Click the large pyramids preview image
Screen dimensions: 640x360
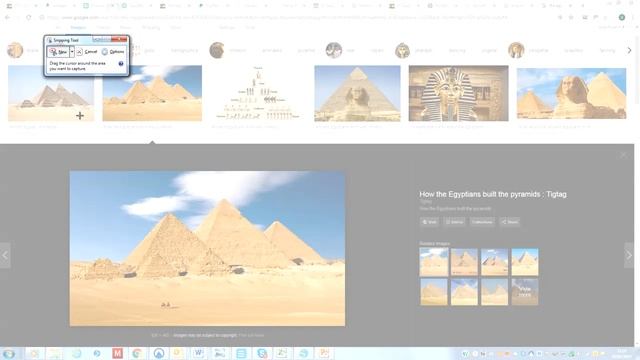tap(207, 249)
